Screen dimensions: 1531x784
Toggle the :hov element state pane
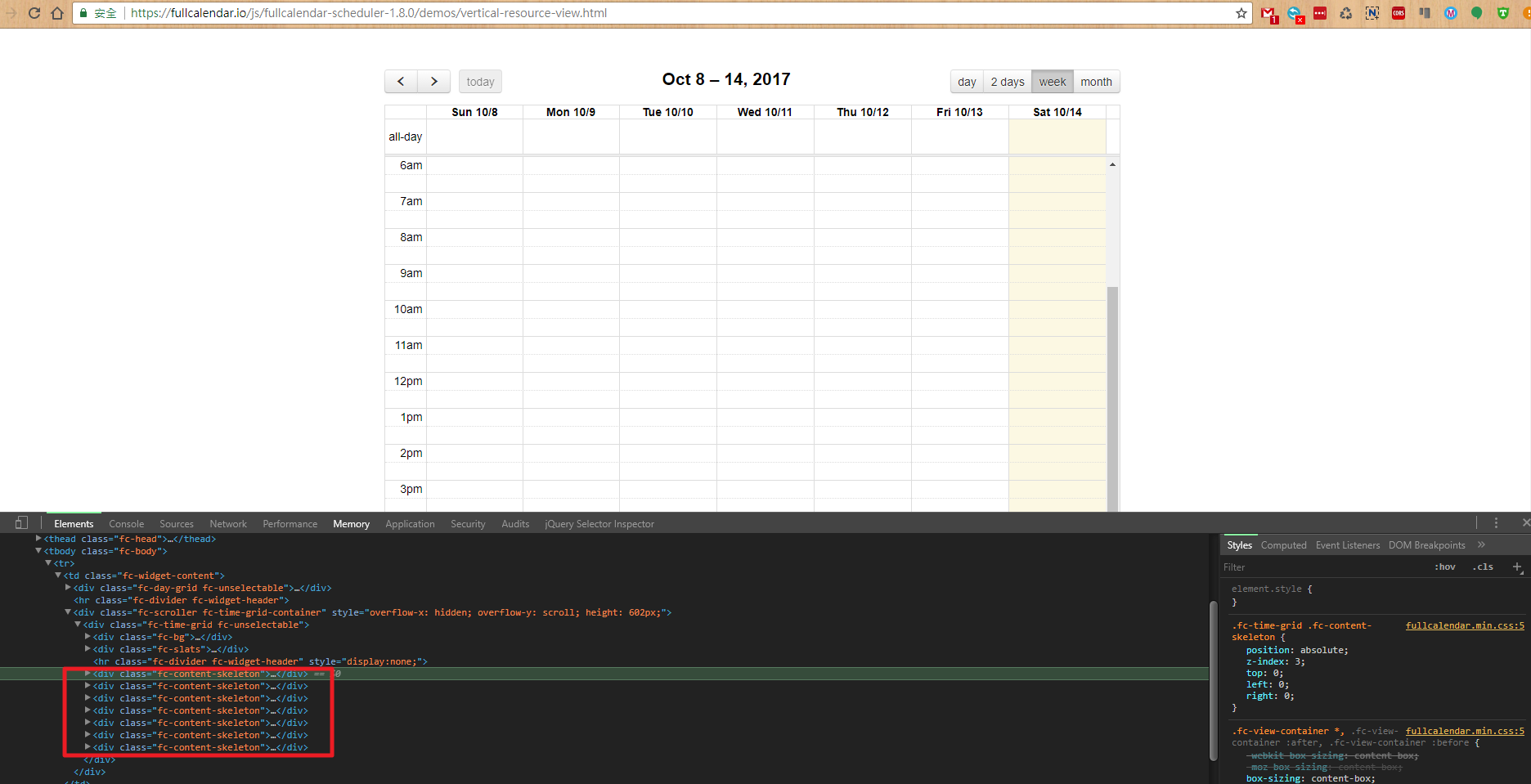coord(1445,567)
